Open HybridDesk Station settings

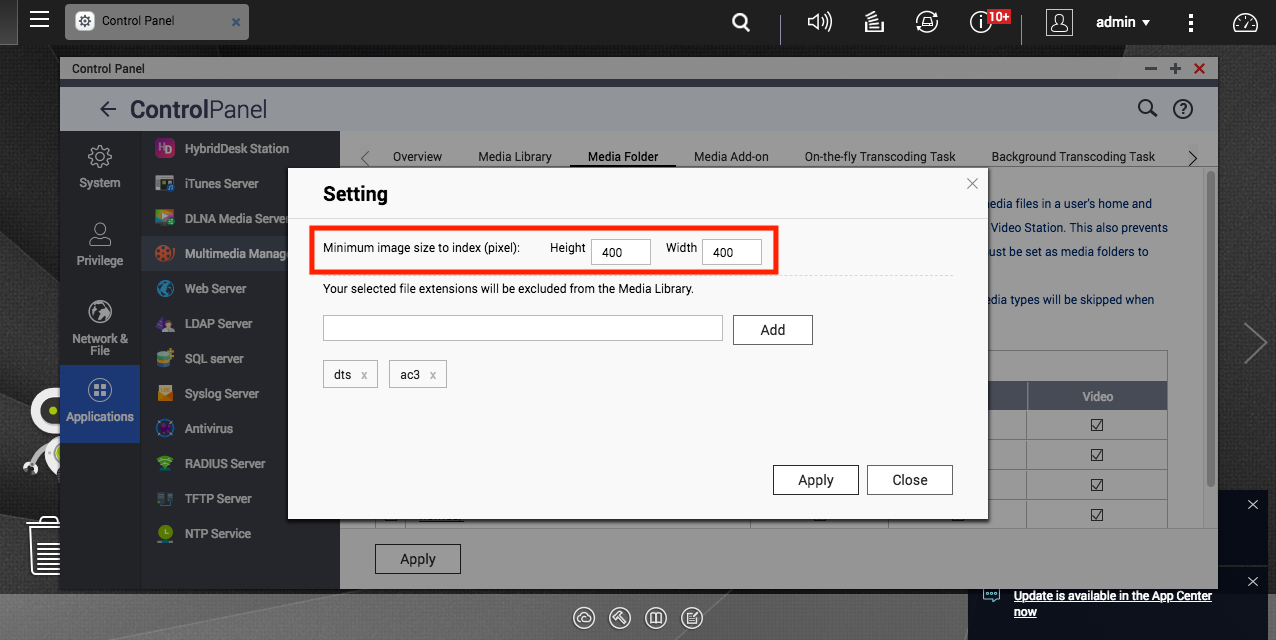[x=235, y=148]
